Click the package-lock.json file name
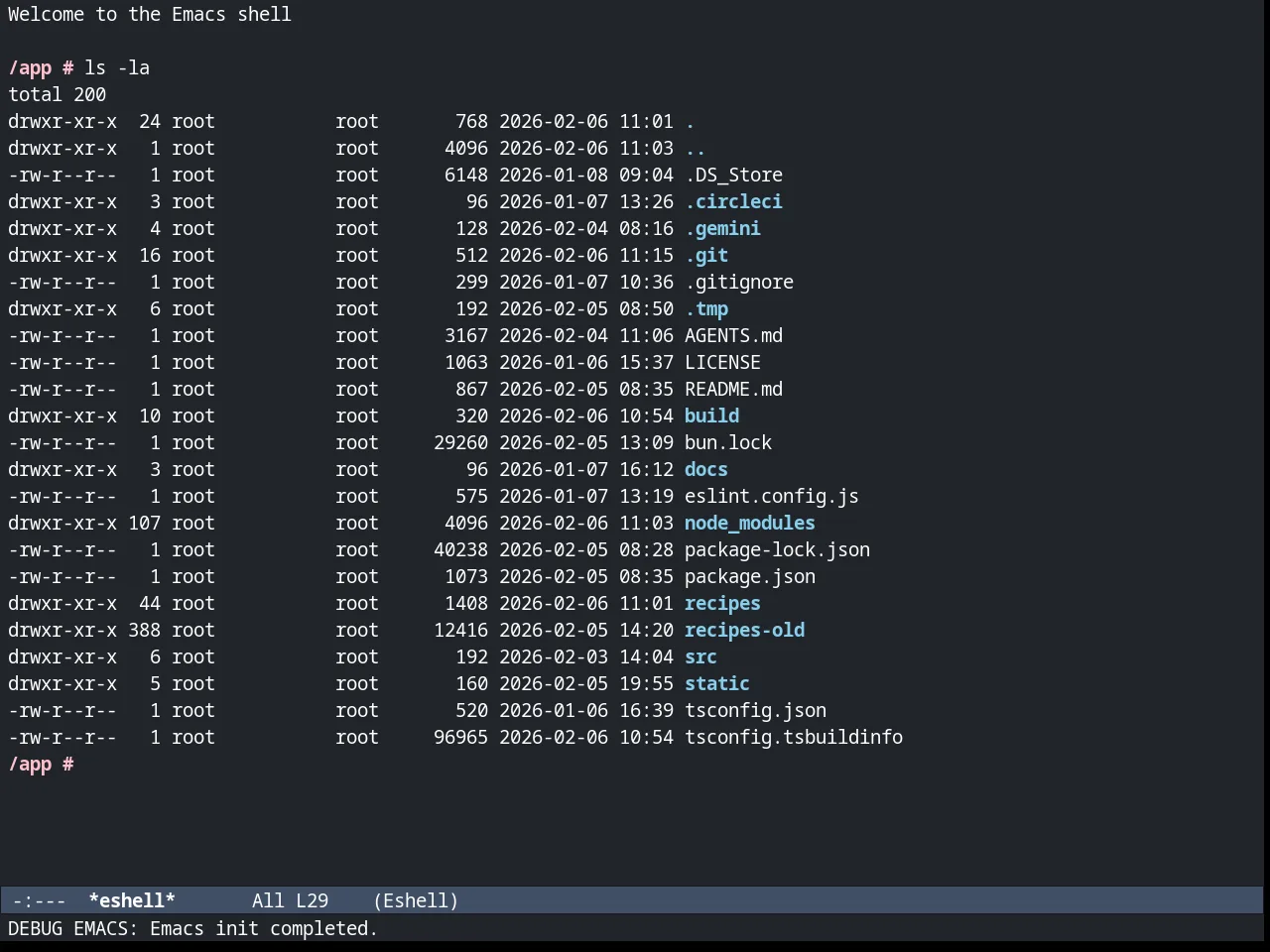This screenshot has width=1270, height=952. coord(777,549)
